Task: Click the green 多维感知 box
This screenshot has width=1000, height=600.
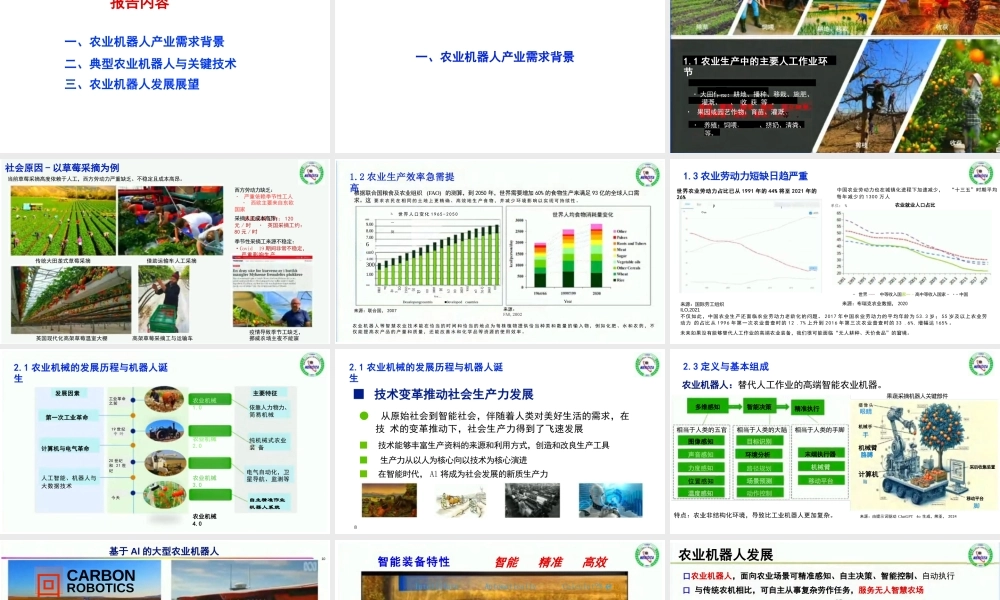Action: coord(708,407)
